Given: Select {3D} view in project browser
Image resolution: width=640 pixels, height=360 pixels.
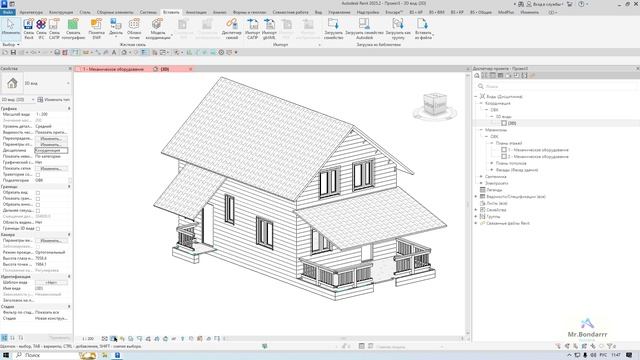Looking at the screenshot, I should tap(511, 123).
